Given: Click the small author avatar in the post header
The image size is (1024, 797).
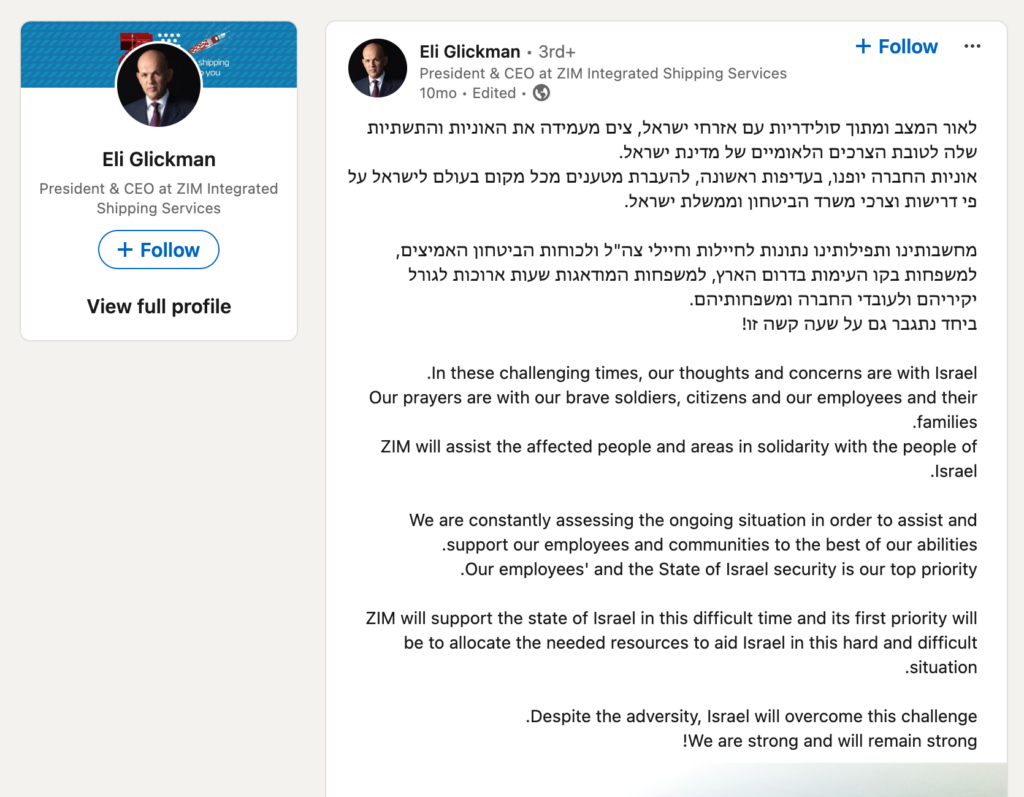Looking at the screenshot, I should click(x=377, y=69).
